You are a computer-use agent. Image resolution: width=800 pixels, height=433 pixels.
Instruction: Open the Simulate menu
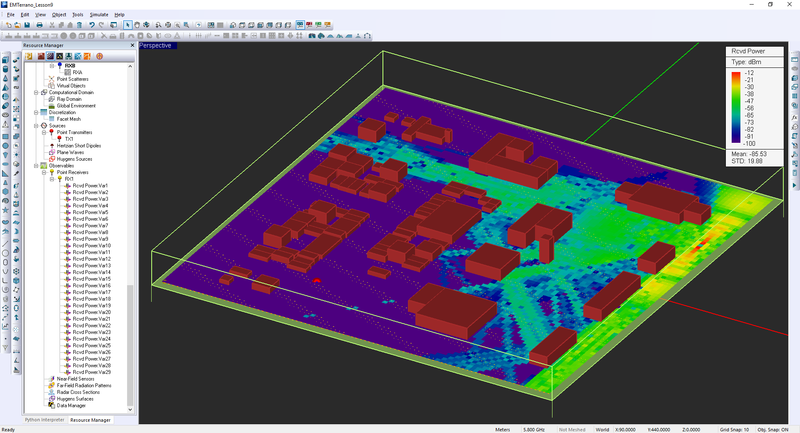tap(99, 15)
